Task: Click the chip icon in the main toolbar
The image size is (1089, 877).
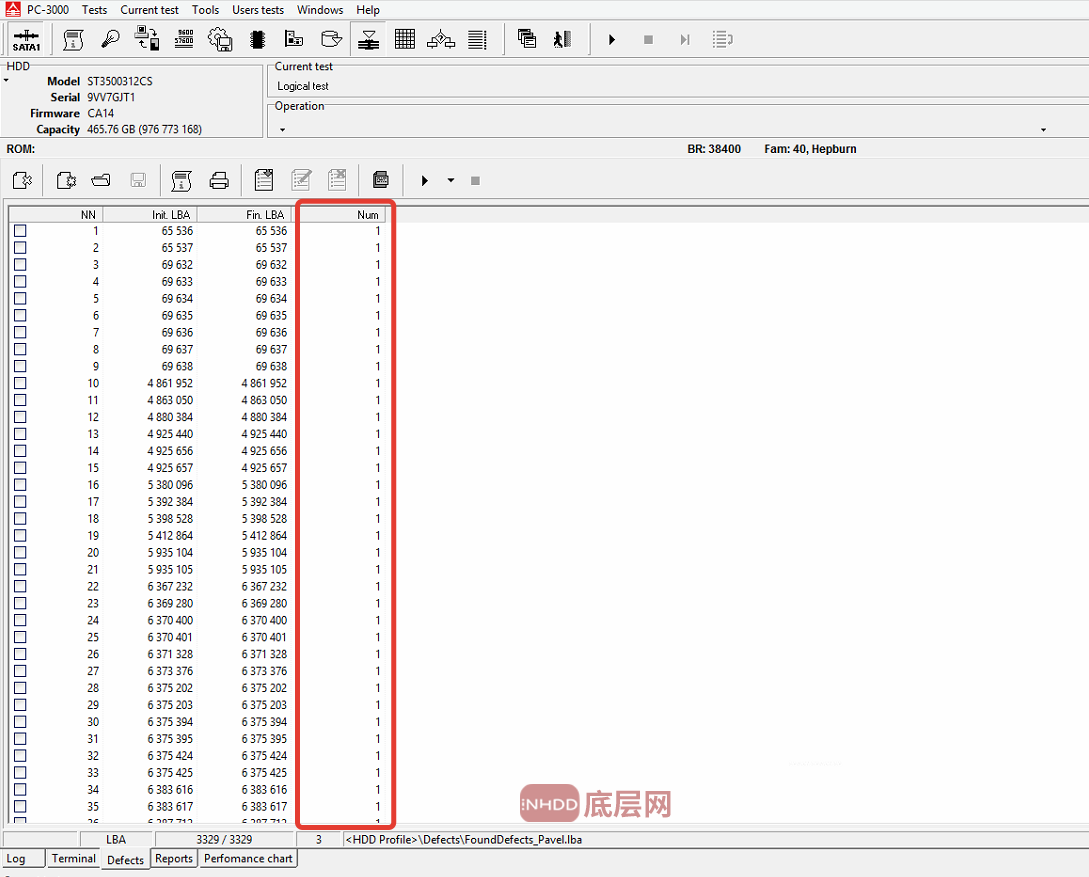Action: click(258, 40)
